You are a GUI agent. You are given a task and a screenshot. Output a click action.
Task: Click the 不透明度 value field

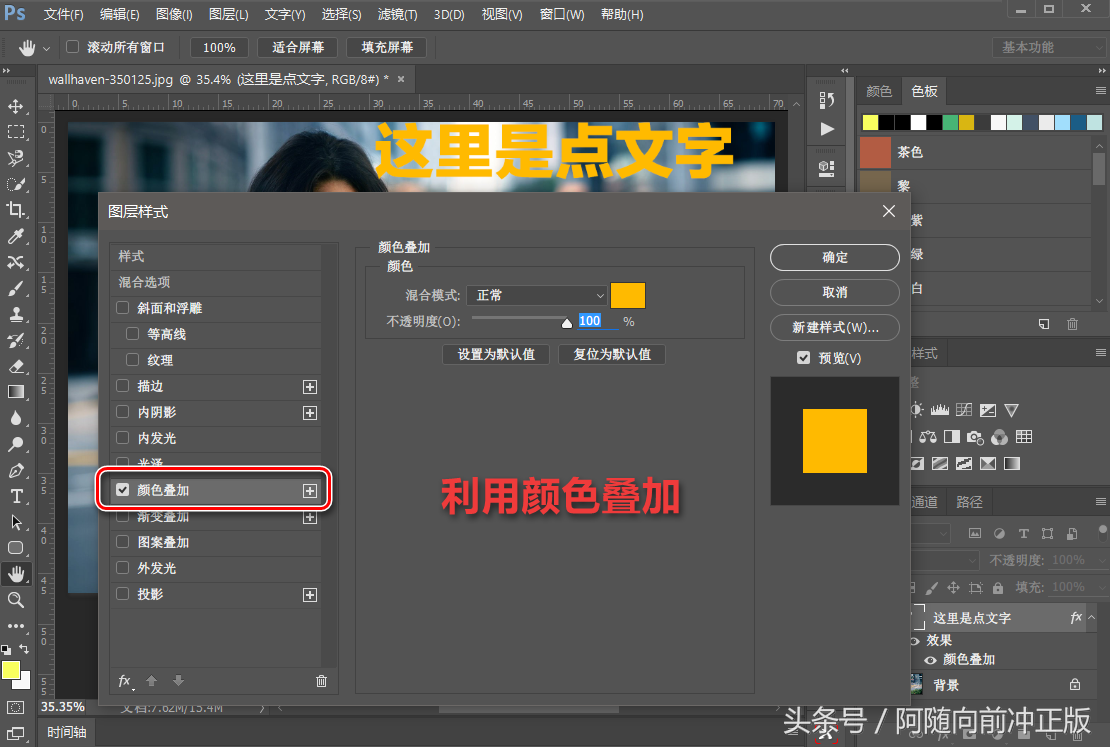pos(597,321)
